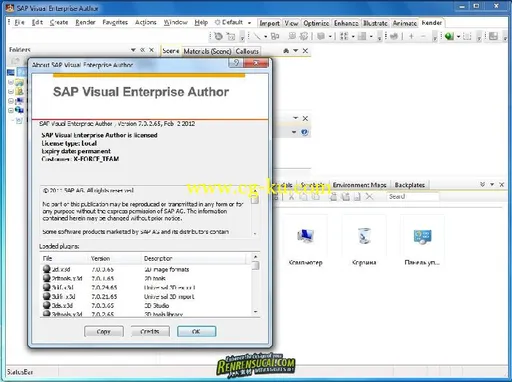Click the pin icon in Folders panel header
Image resolution: width=512 pixels, height=382 pixels.
(143, 50)
